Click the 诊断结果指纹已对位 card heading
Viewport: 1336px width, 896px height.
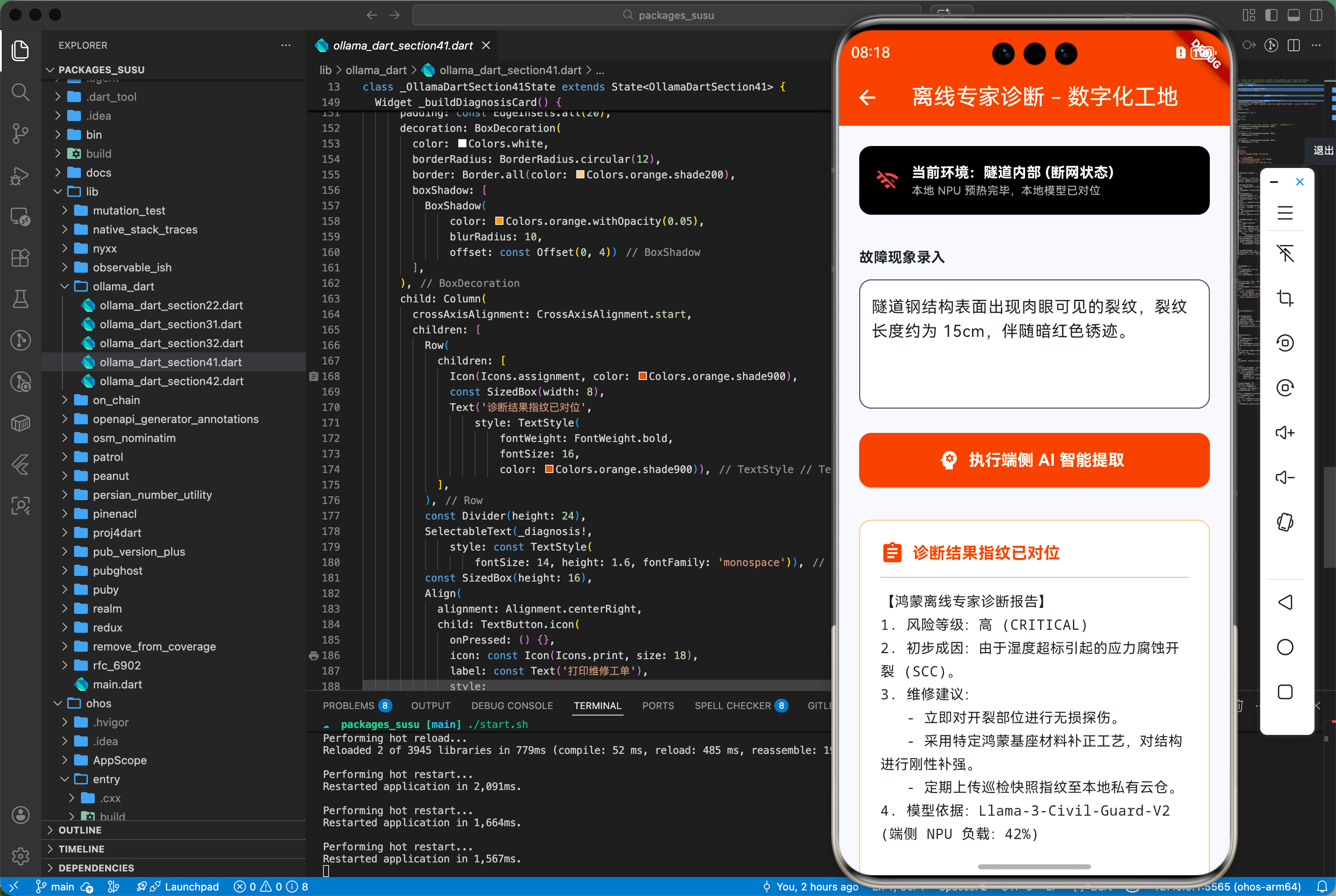click(x=986, y=553)
